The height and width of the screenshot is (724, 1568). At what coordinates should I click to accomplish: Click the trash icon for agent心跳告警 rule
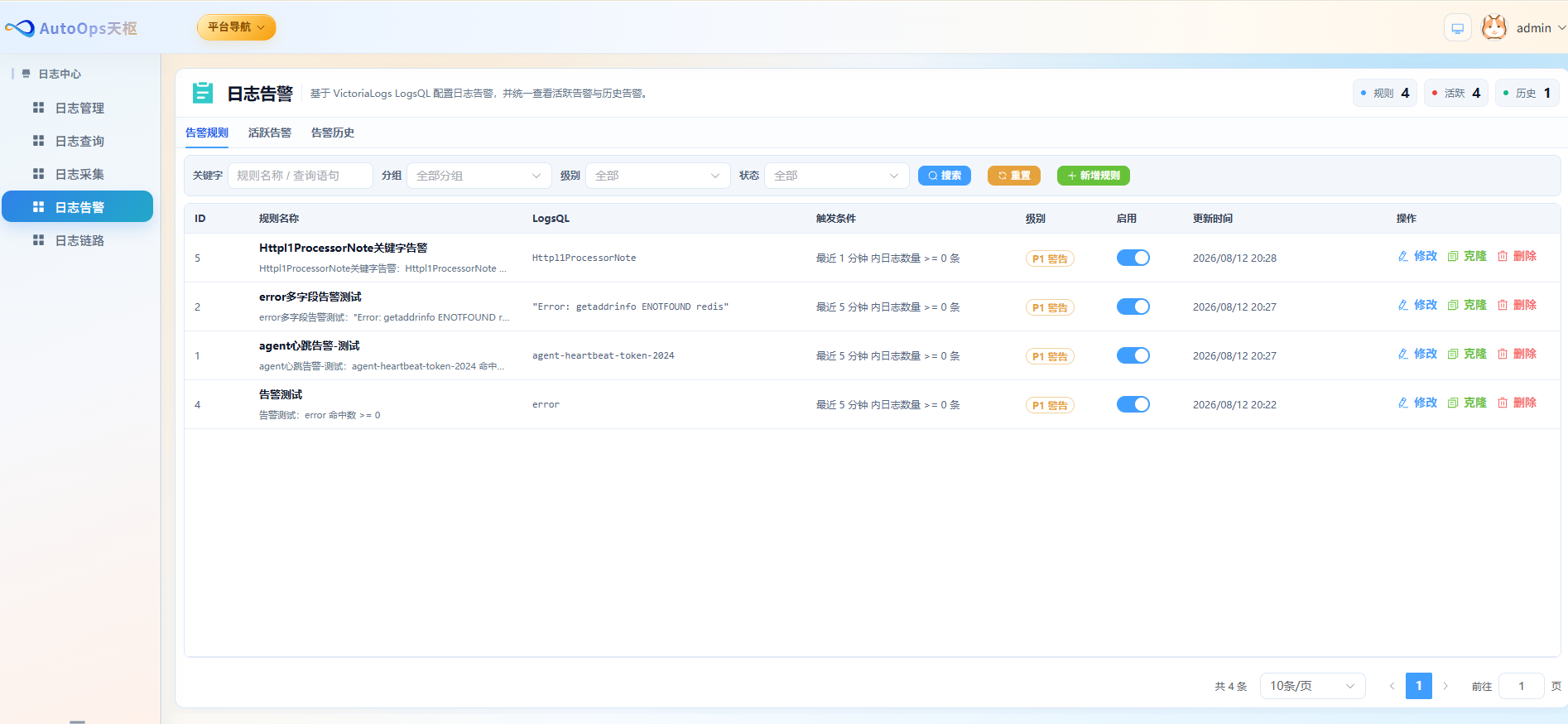pyautogui.click(x=1503, y=354)
